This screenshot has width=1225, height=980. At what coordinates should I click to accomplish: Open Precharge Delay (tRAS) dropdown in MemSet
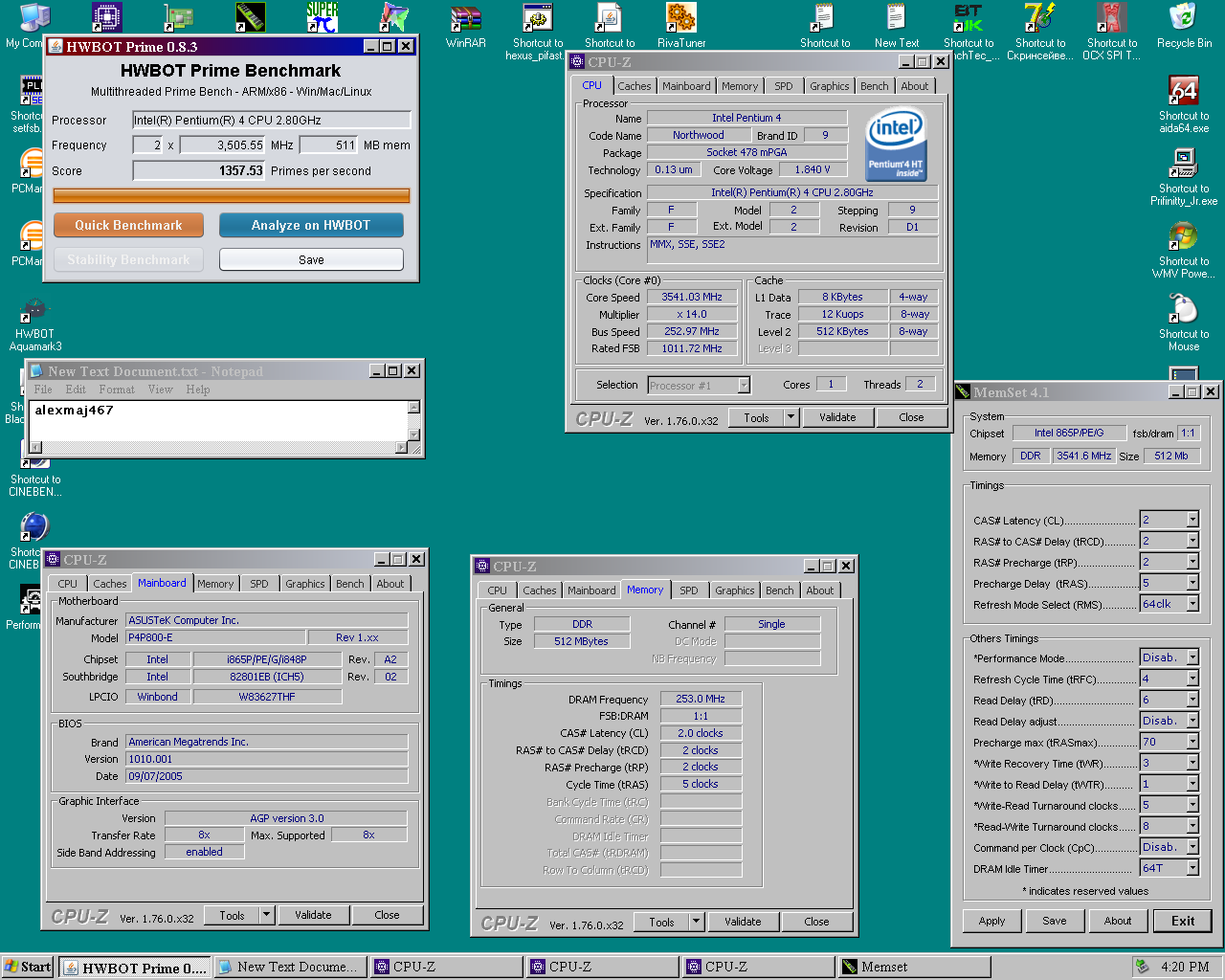coord(1192,583)
